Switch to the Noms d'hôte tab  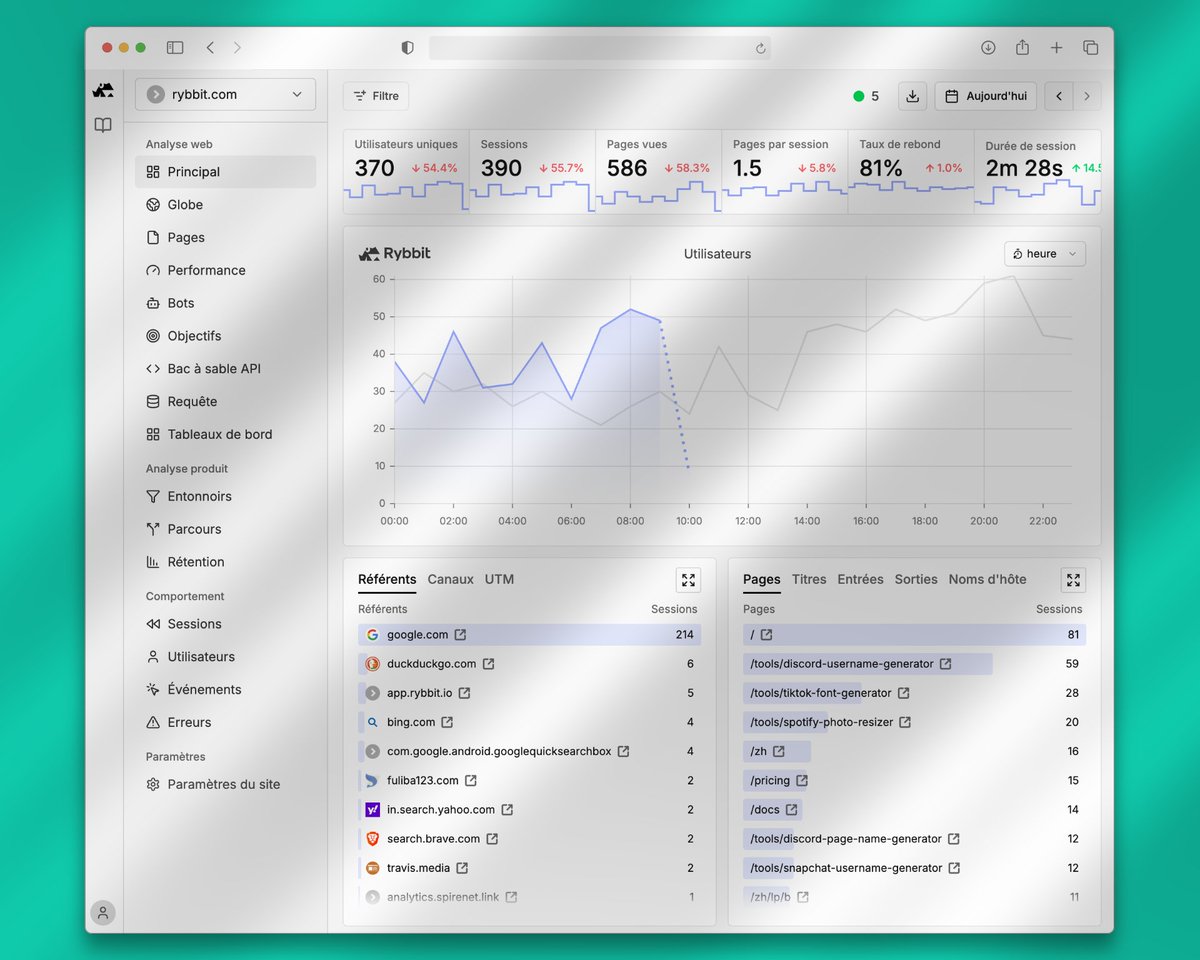[987, 579]
